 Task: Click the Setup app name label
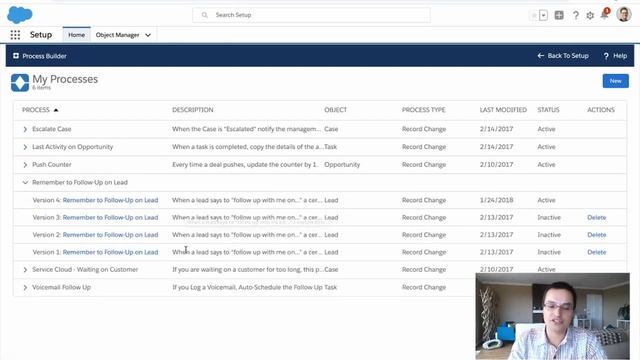coord(41,35)
